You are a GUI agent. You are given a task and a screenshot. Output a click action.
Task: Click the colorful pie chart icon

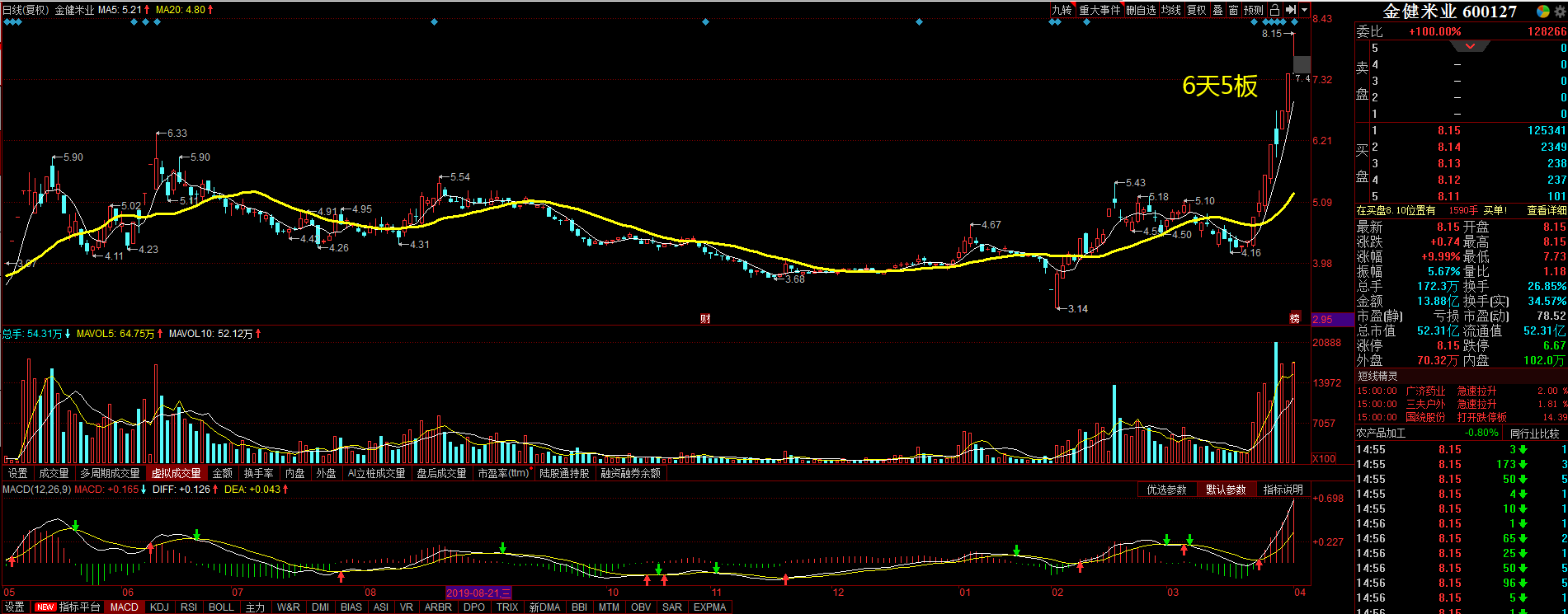pos(1542,12)
